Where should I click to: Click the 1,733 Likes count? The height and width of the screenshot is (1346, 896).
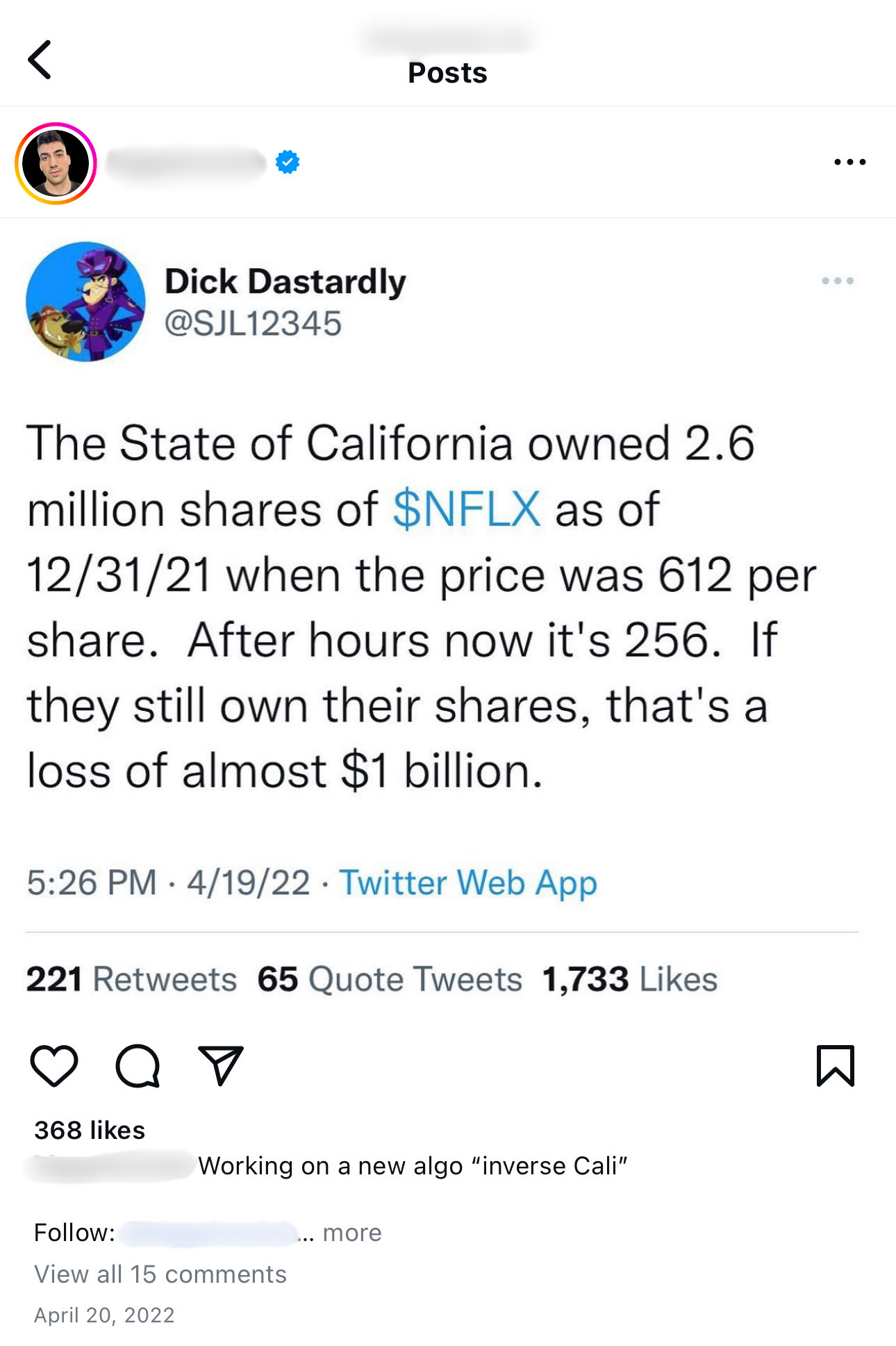(x=629, y=979)
